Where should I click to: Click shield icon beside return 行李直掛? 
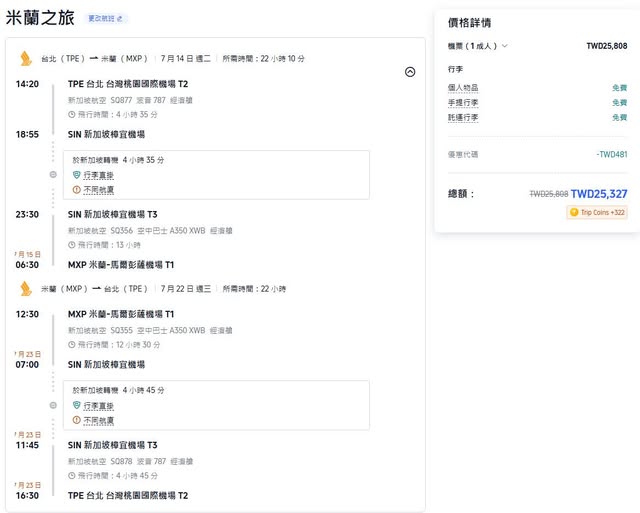tap(77, 405)
